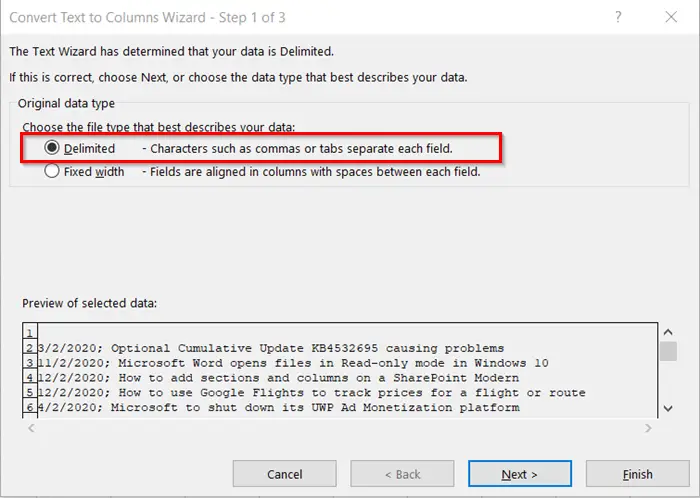The height and width of the screenshot is (498, 700).
Task: Click preview row 6 UWP Ad Monetization line
Action: pyautogui.click(x=279, y=407)
